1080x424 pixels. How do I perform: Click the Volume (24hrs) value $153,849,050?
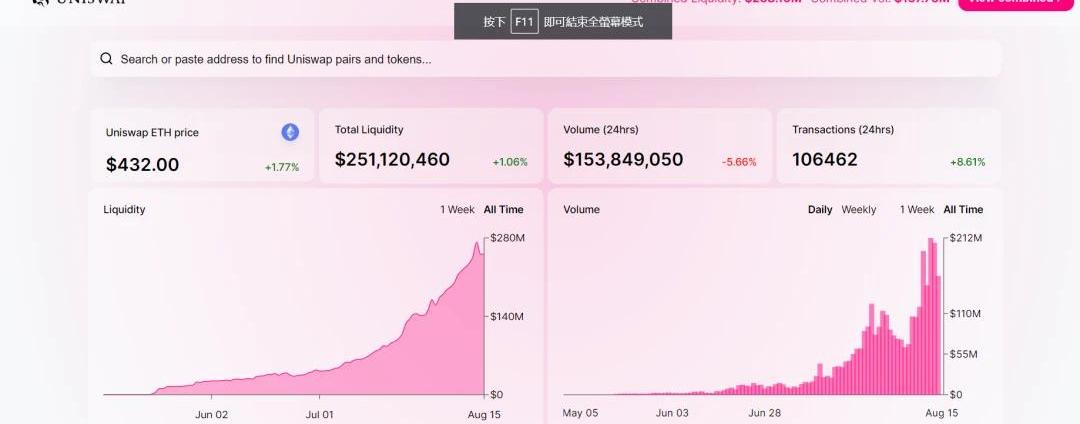click(623, 160)
